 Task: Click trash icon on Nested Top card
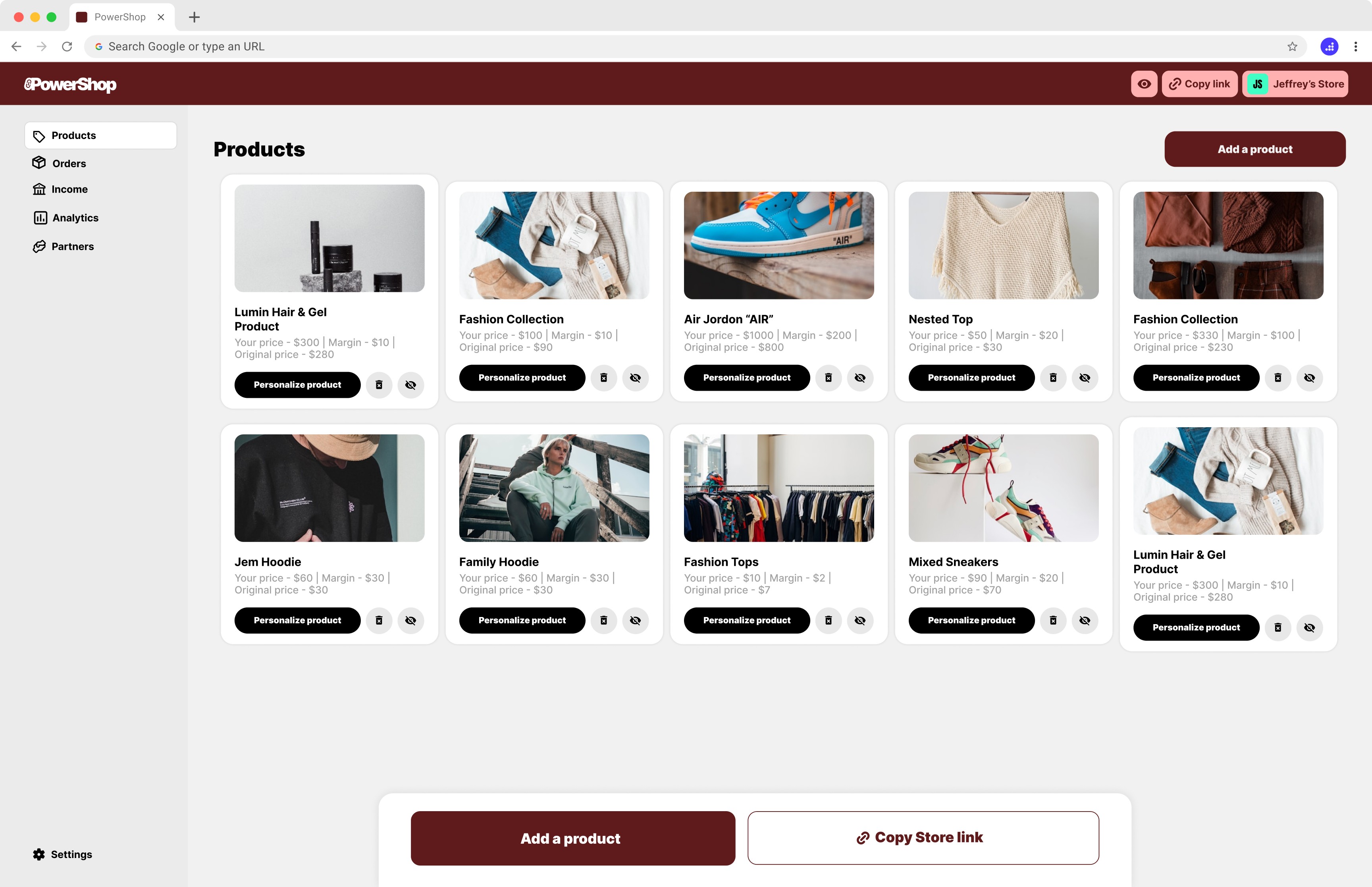1053,378
